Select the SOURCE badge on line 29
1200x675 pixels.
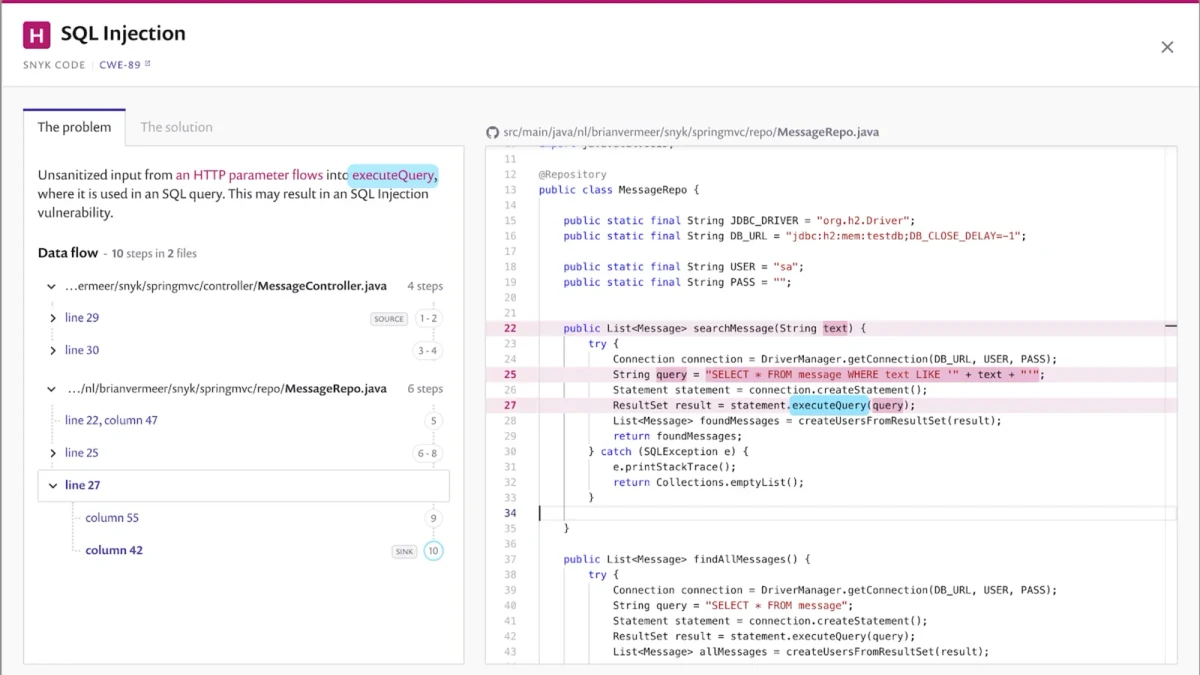pos(389,319)
